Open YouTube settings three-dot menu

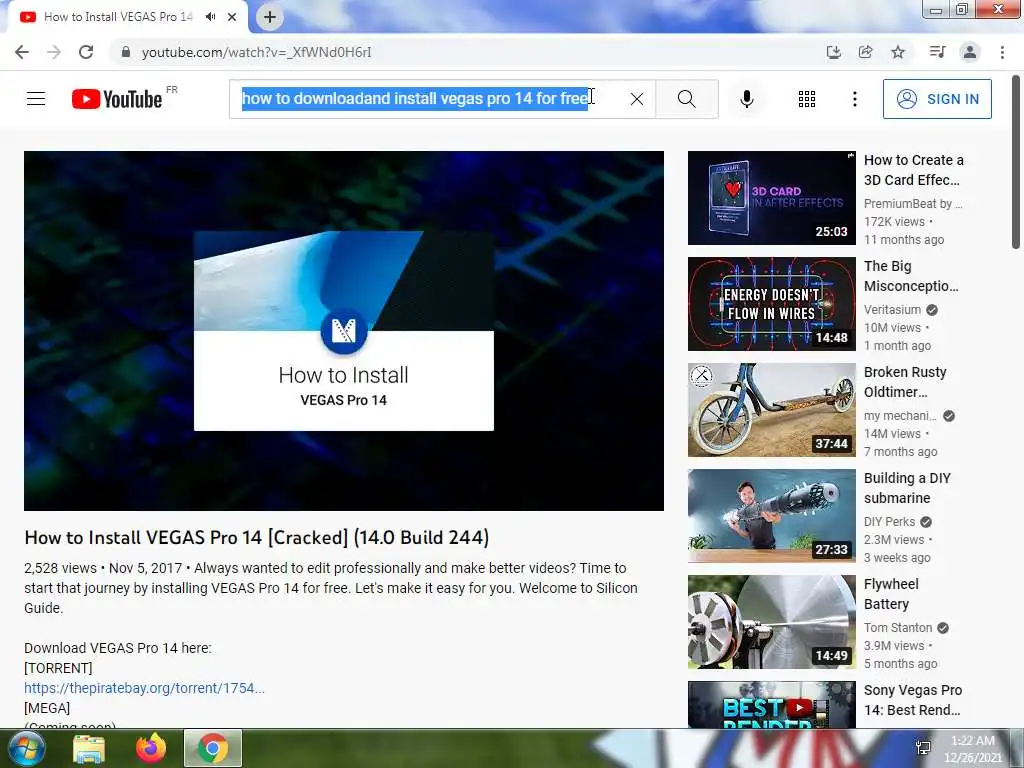coord(854,99)
